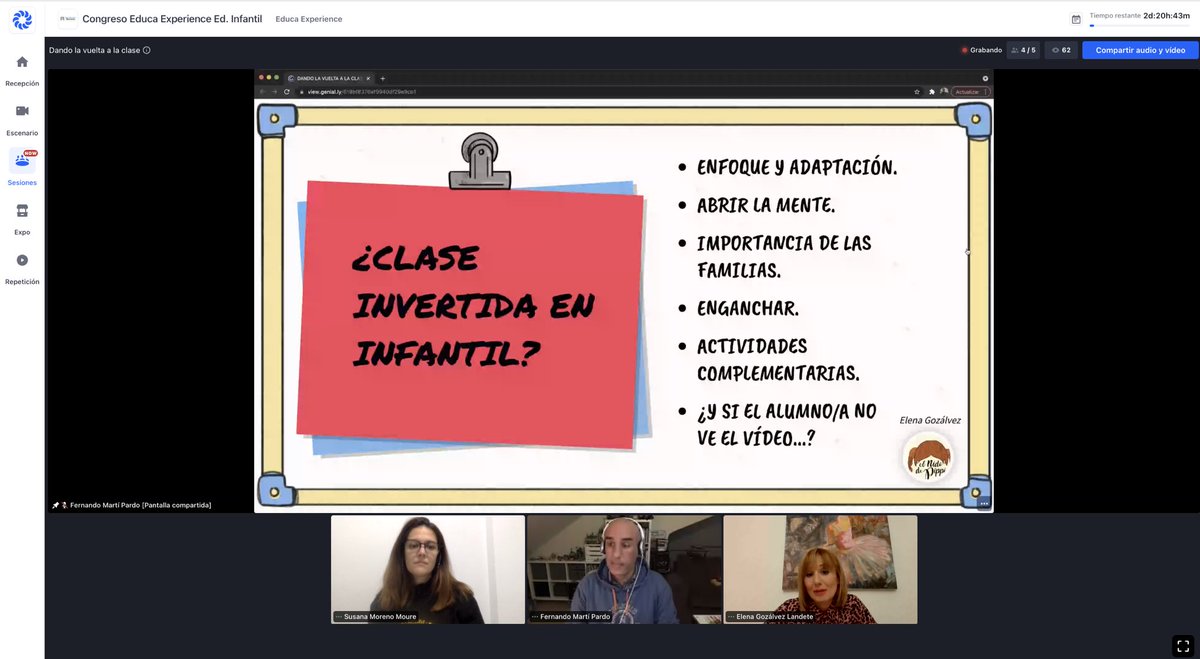Open the Recepción home icon in sidebar
The image size is (1200, 659).
pyautogui.click(x=22, y=62)
